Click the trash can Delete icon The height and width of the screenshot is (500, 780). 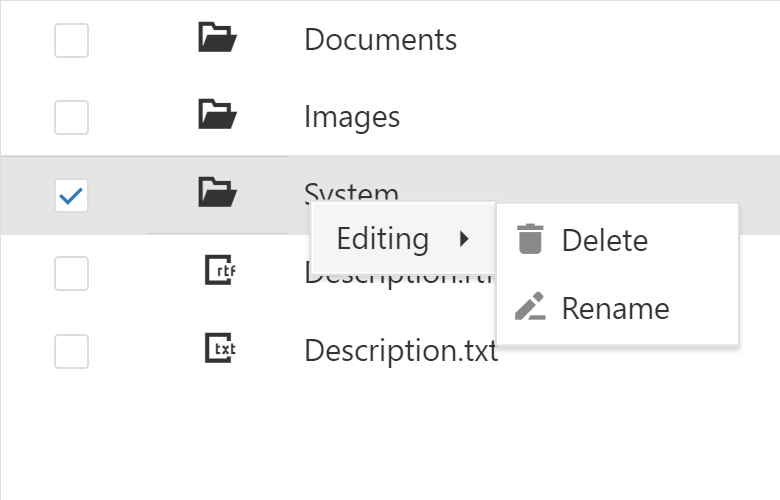coord(530,239)
